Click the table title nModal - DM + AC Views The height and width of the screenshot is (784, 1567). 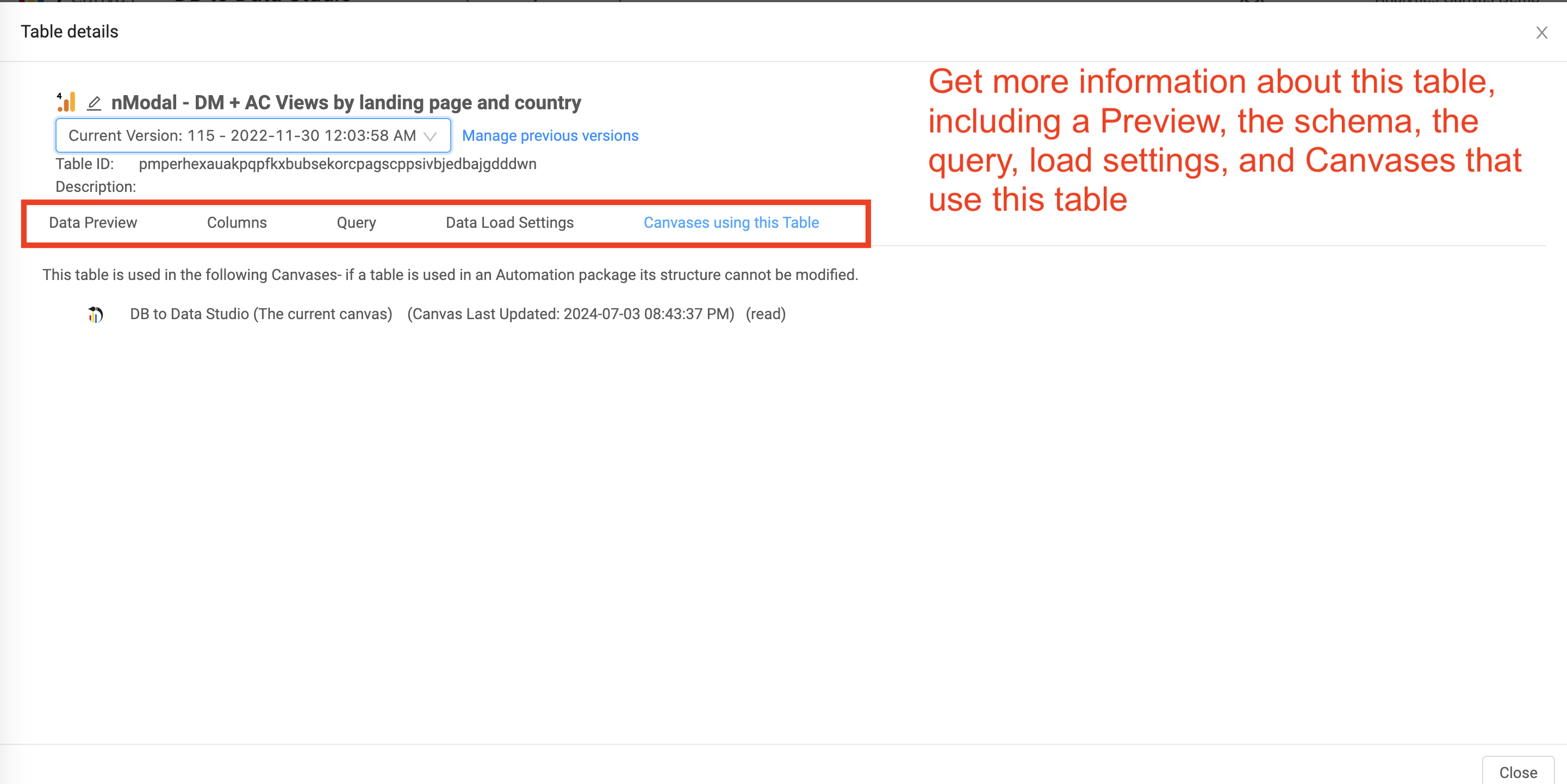[346, 103]
